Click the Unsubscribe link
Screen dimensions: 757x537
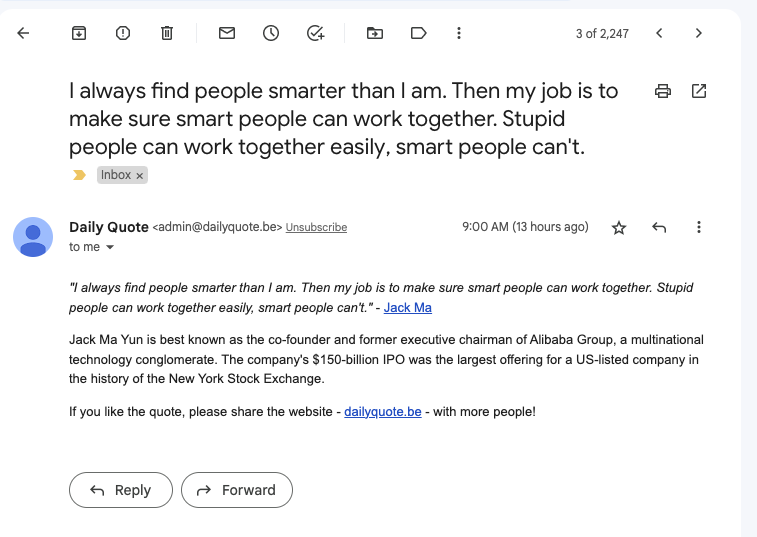point(316,227)
